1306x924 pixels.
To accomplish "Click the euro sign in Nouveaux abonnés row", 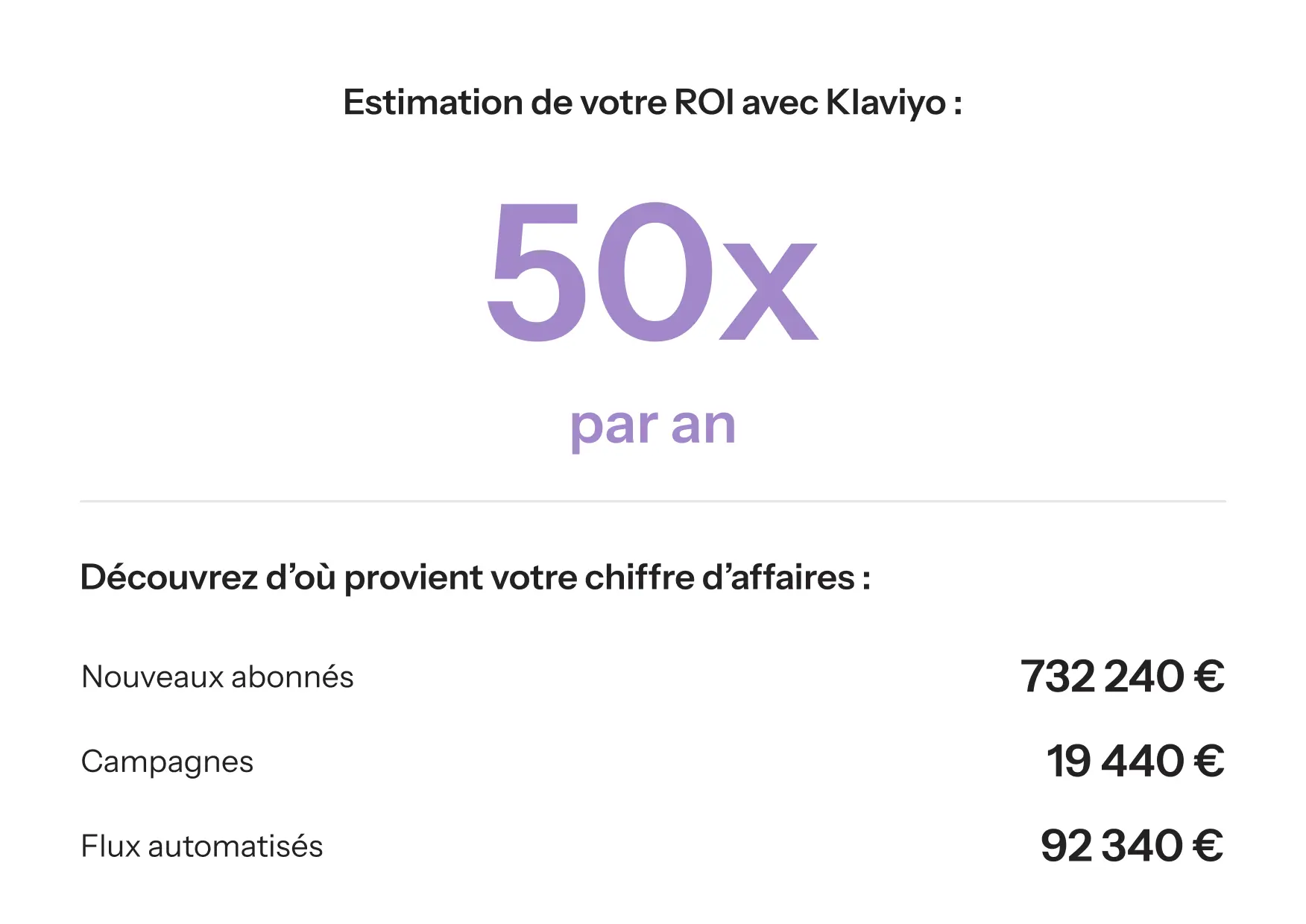I will point(1209,677).
